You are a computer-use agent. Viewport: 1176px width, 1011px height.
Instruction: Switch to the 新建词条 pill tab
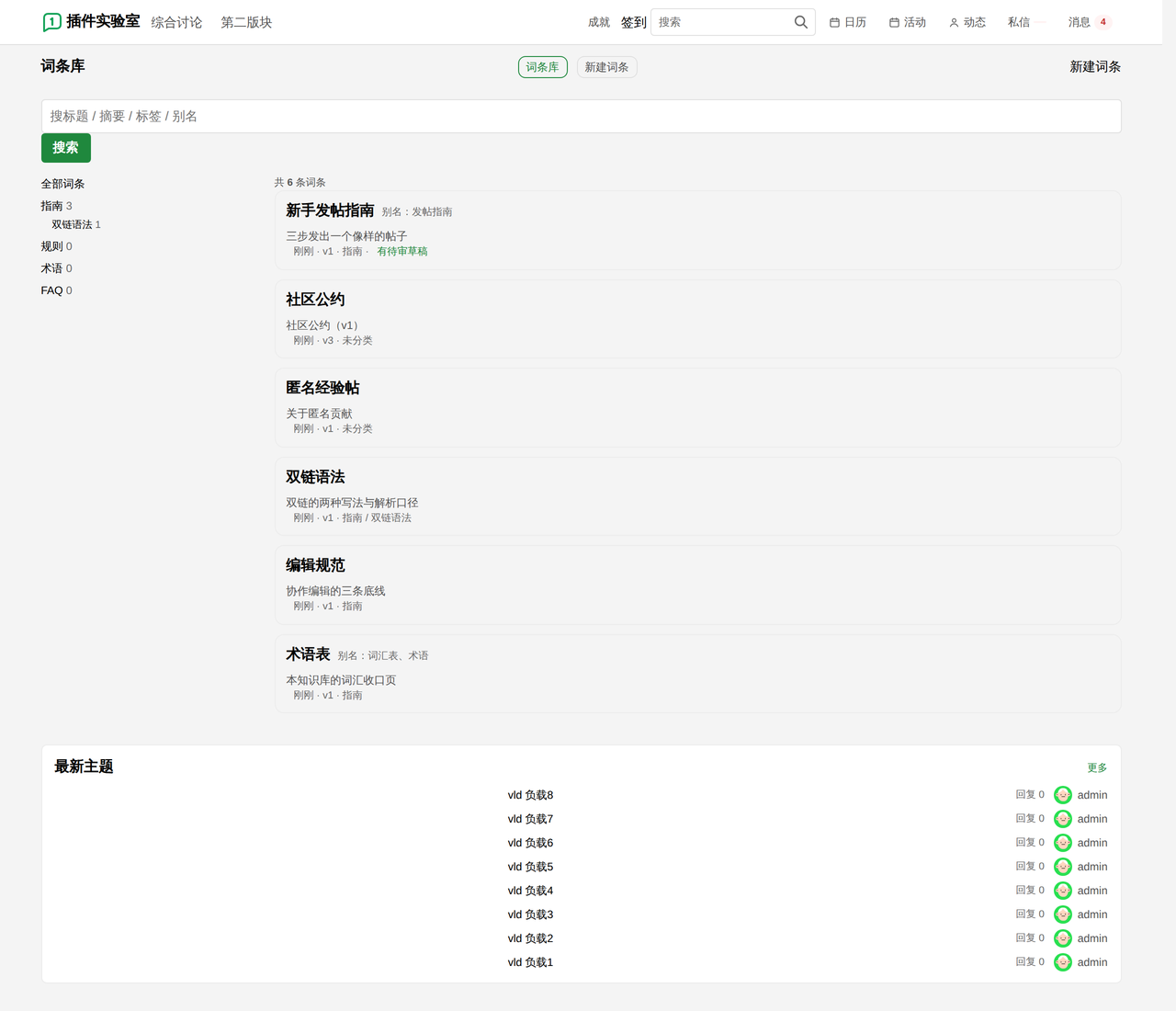607,67
